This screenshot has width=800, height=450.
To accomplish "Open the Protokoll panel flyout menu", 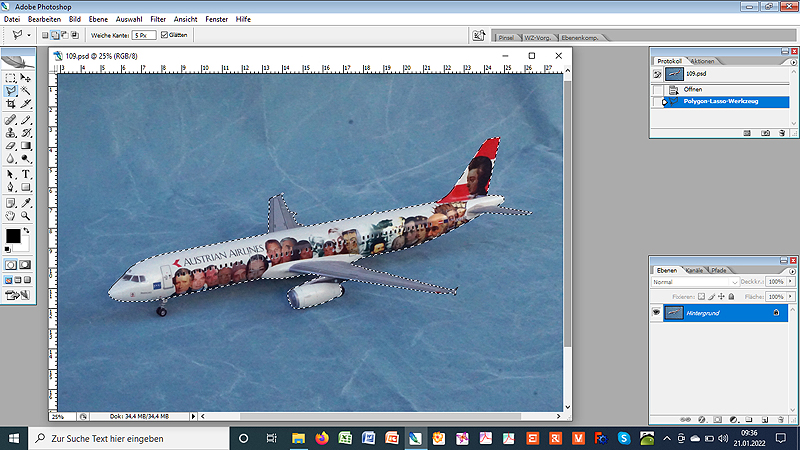I will [793, 62].
